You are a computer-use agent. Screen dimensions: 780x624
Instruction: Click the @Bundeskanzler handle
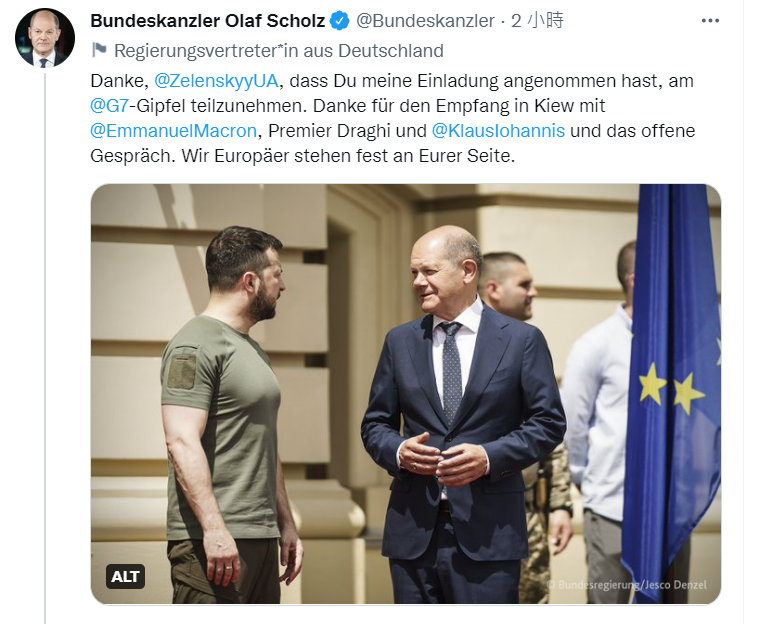tap(426, 21)
